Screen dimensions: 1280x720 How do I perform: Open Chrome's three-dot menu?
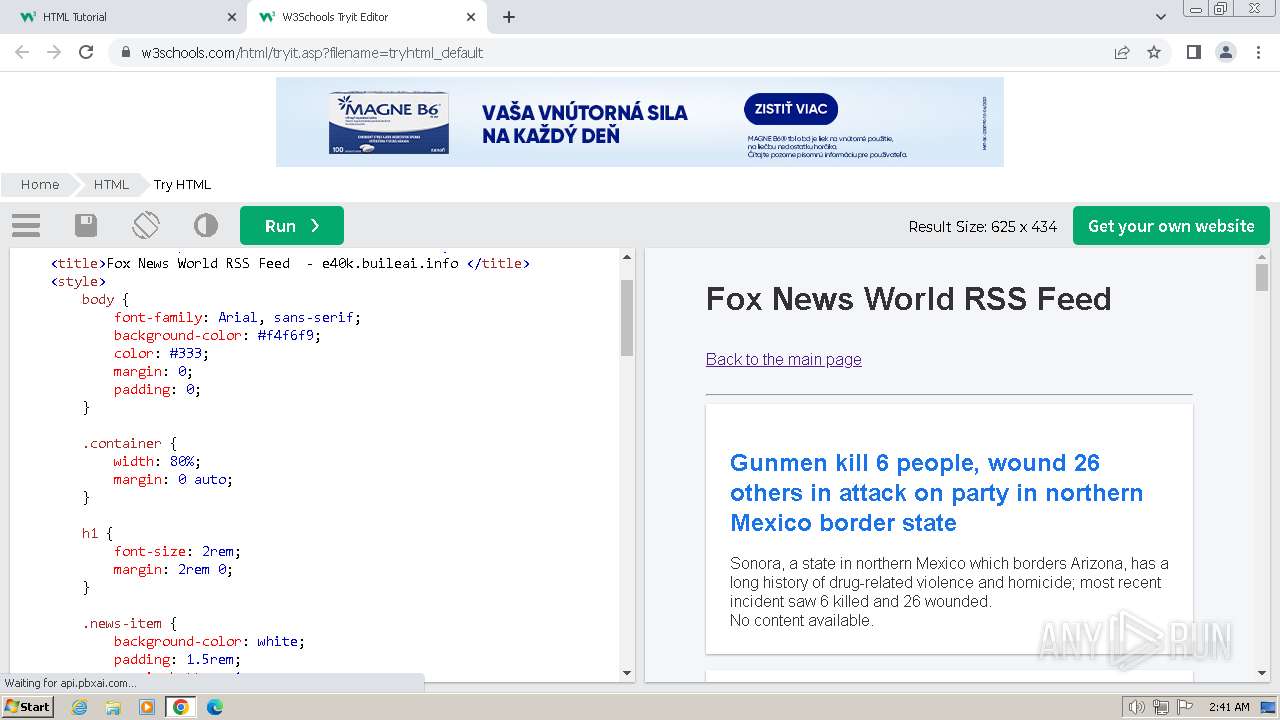(x=1258, y=52)
